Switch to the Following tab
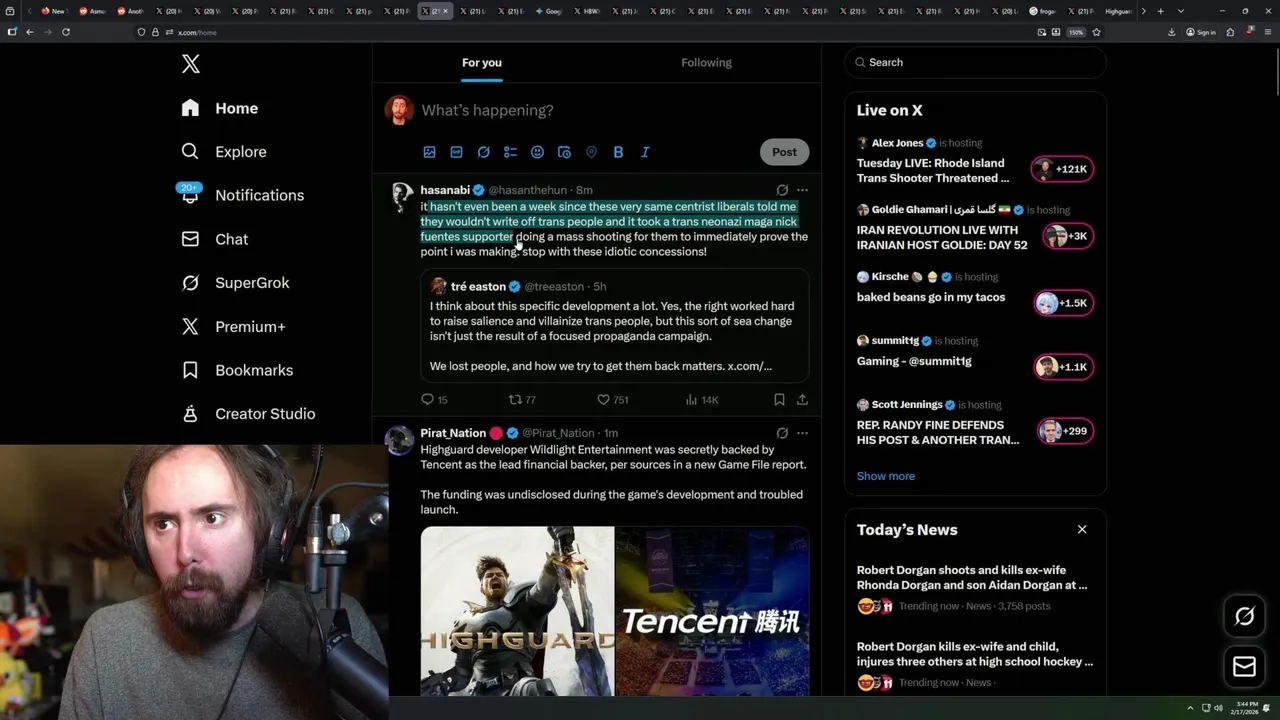Image resolution: width=1280 pixels, height=720 pixels. tap(706, 63)
